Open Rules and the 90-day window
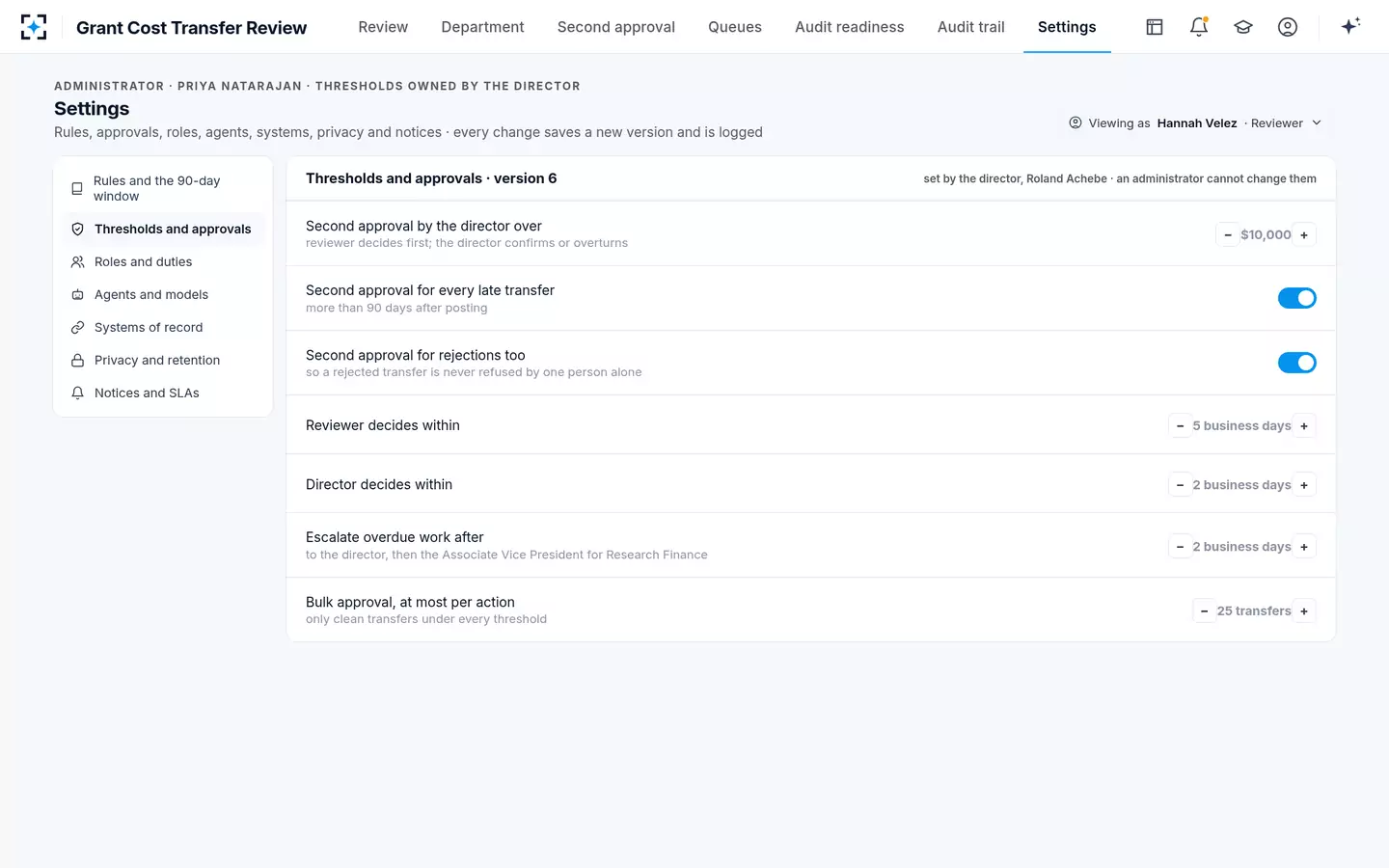Image resolution: width=1389 pixels, height=868 pixels. (x=163, y=188)
